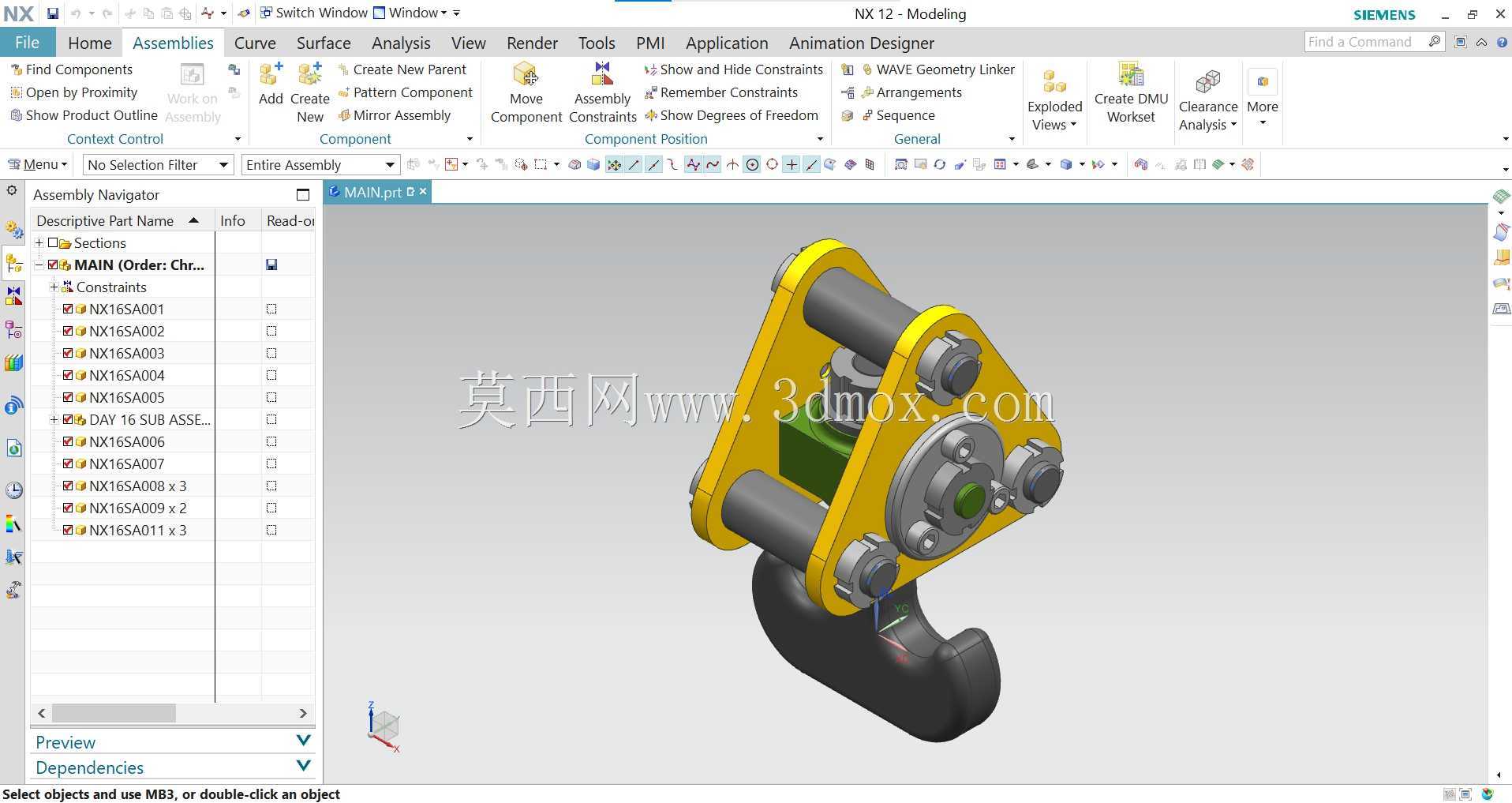This screenshot has height=803, width=1512.
Task: Open the Entire Assembly scope dropdown
Action: tap(320, 164)
